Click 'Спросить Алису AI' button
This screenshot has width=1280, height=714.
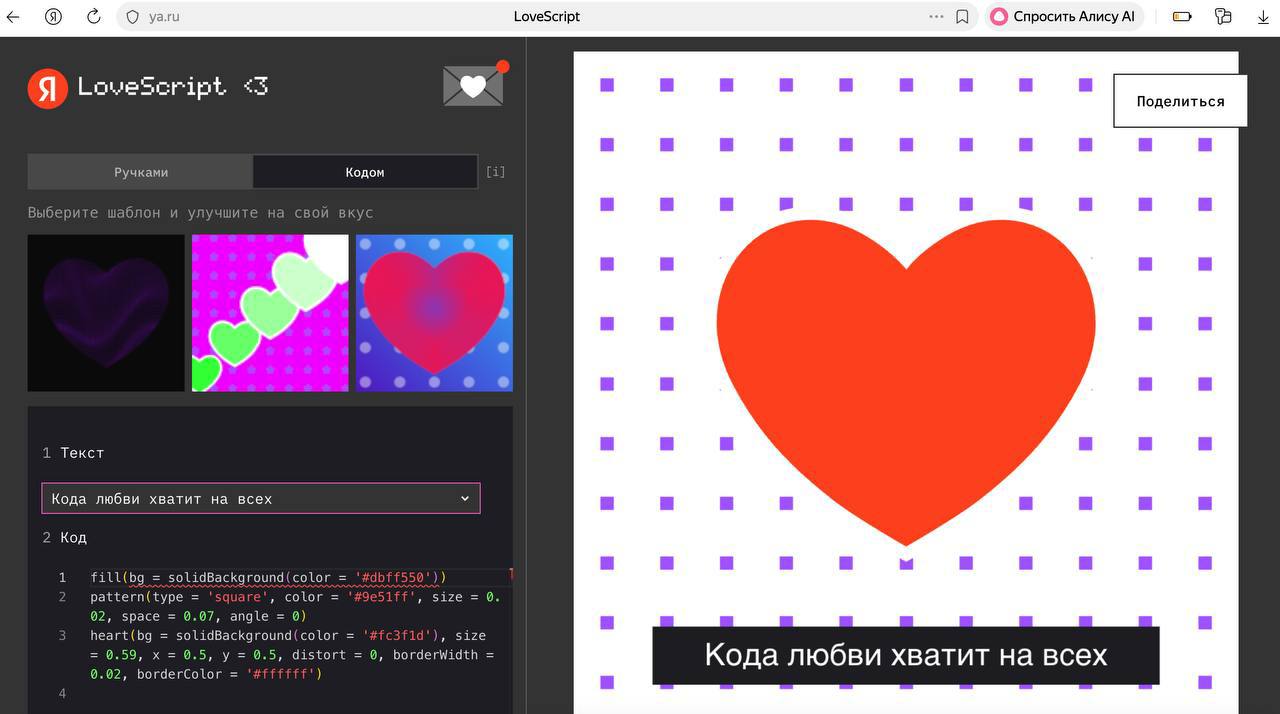tap(1064, 17)
